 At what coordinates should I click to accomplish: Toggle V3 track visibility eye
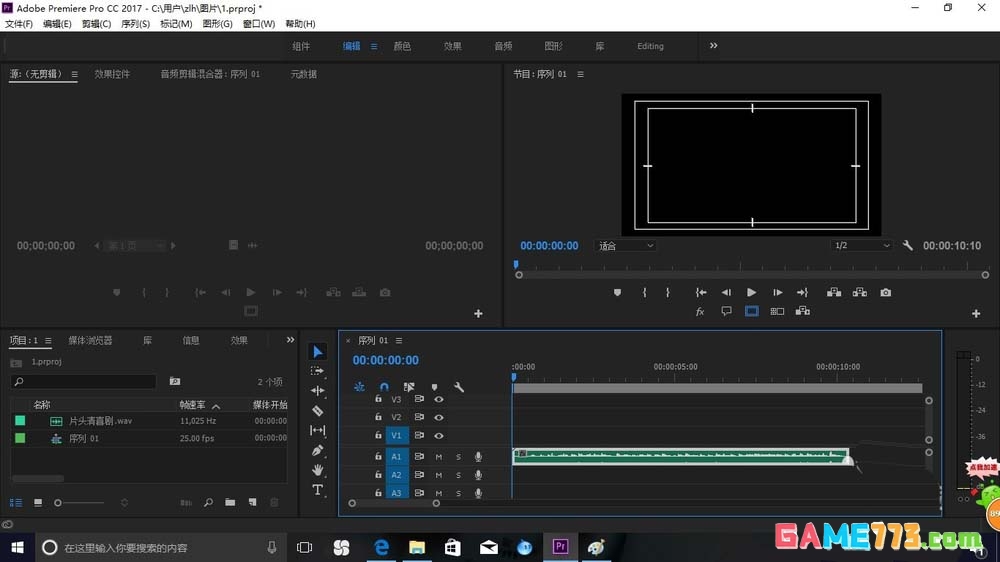point(439,399)
